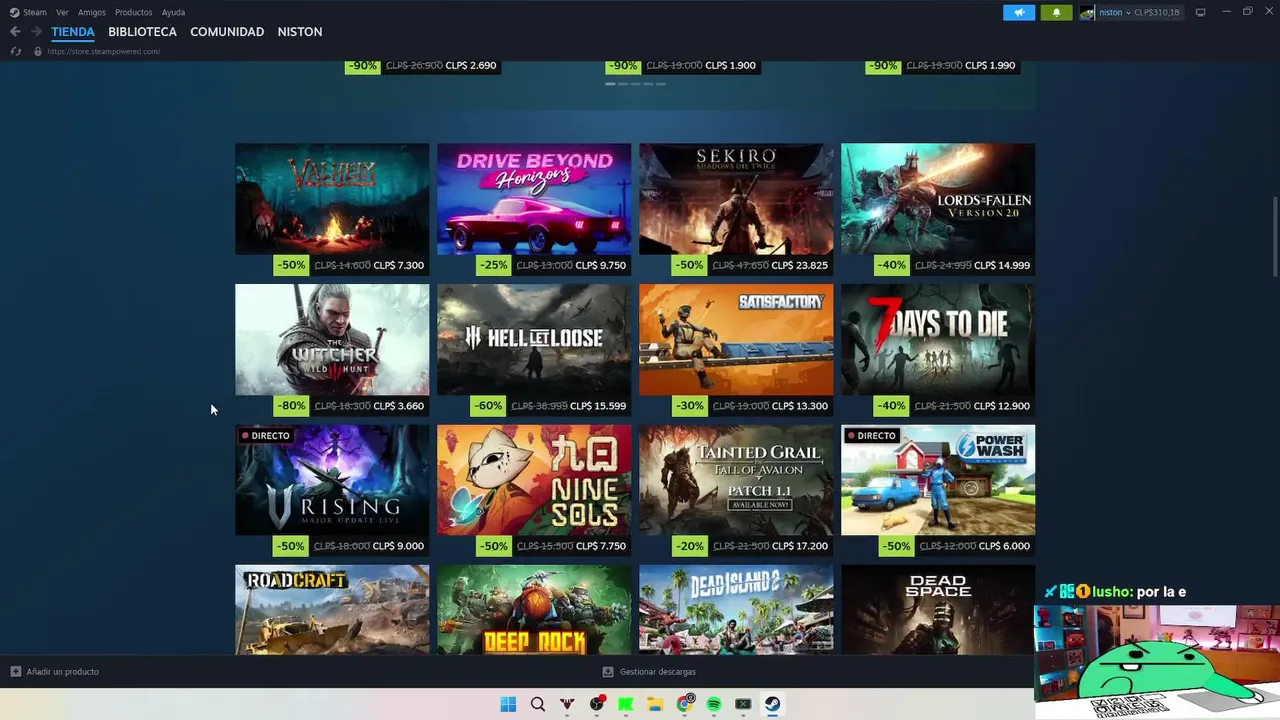Click the Steam page vertical scrollbar

tap(1275, 238)
